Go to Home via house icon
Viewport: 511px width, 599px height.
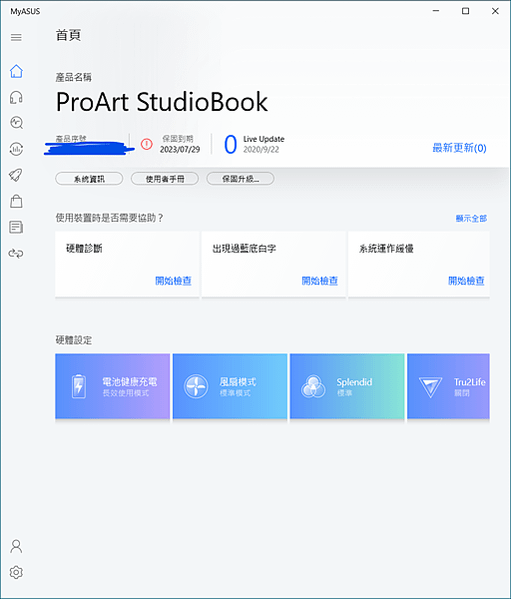(x=16, y=71)
